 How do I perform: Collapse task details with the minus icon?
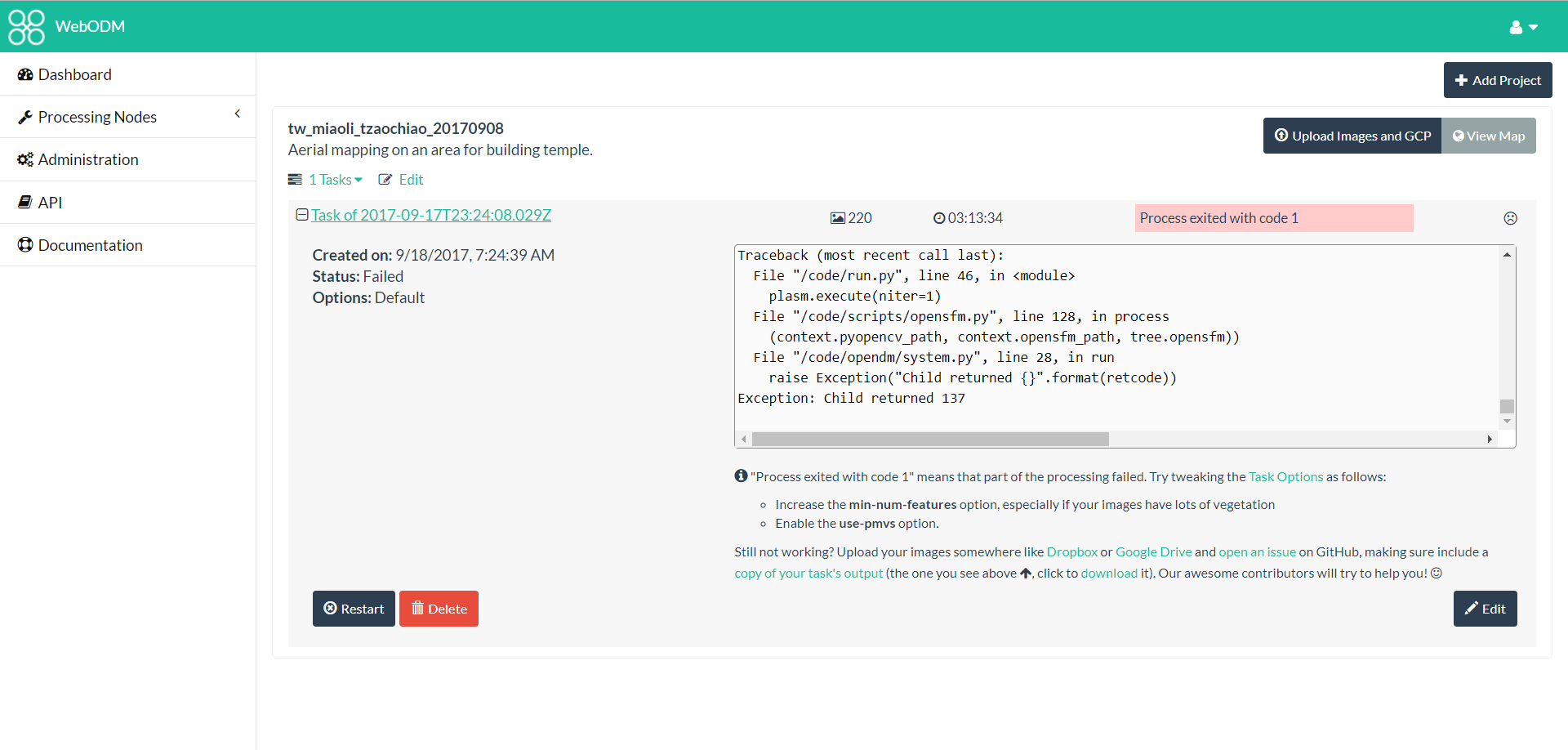coord(301,214)
